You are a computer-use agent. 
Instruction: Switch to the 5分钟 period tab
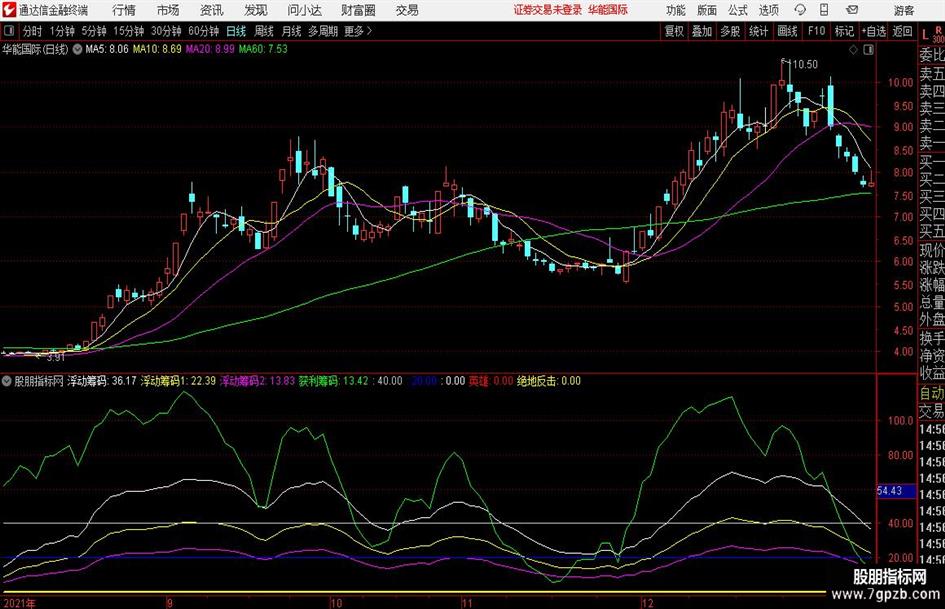pyautogui.click(x=94, y=31)
